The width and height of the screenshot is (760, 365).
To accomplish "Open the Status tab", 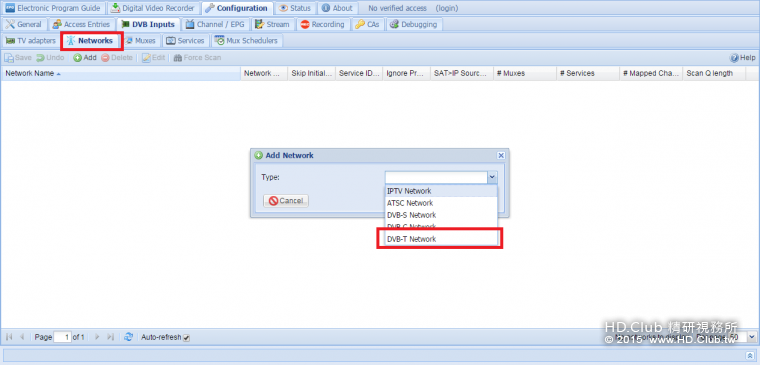I will [x=295, y=8].
